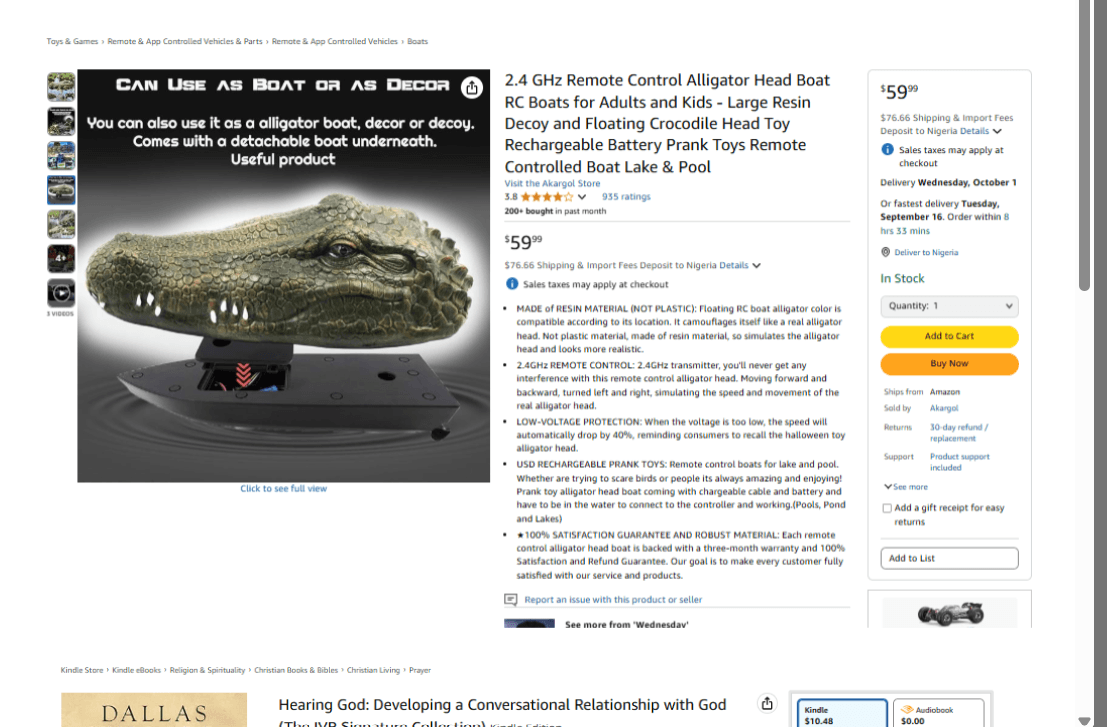Click the page vertical scrollbar thumb
The image size is (1107, 727).
(1084, 145)
